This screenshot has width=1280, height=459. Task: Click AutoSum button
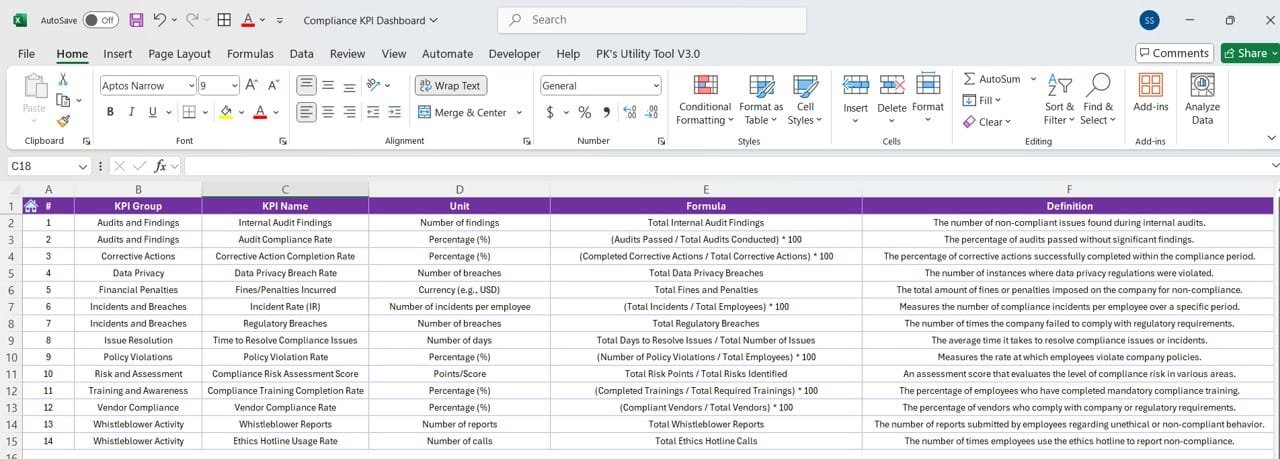992,79
